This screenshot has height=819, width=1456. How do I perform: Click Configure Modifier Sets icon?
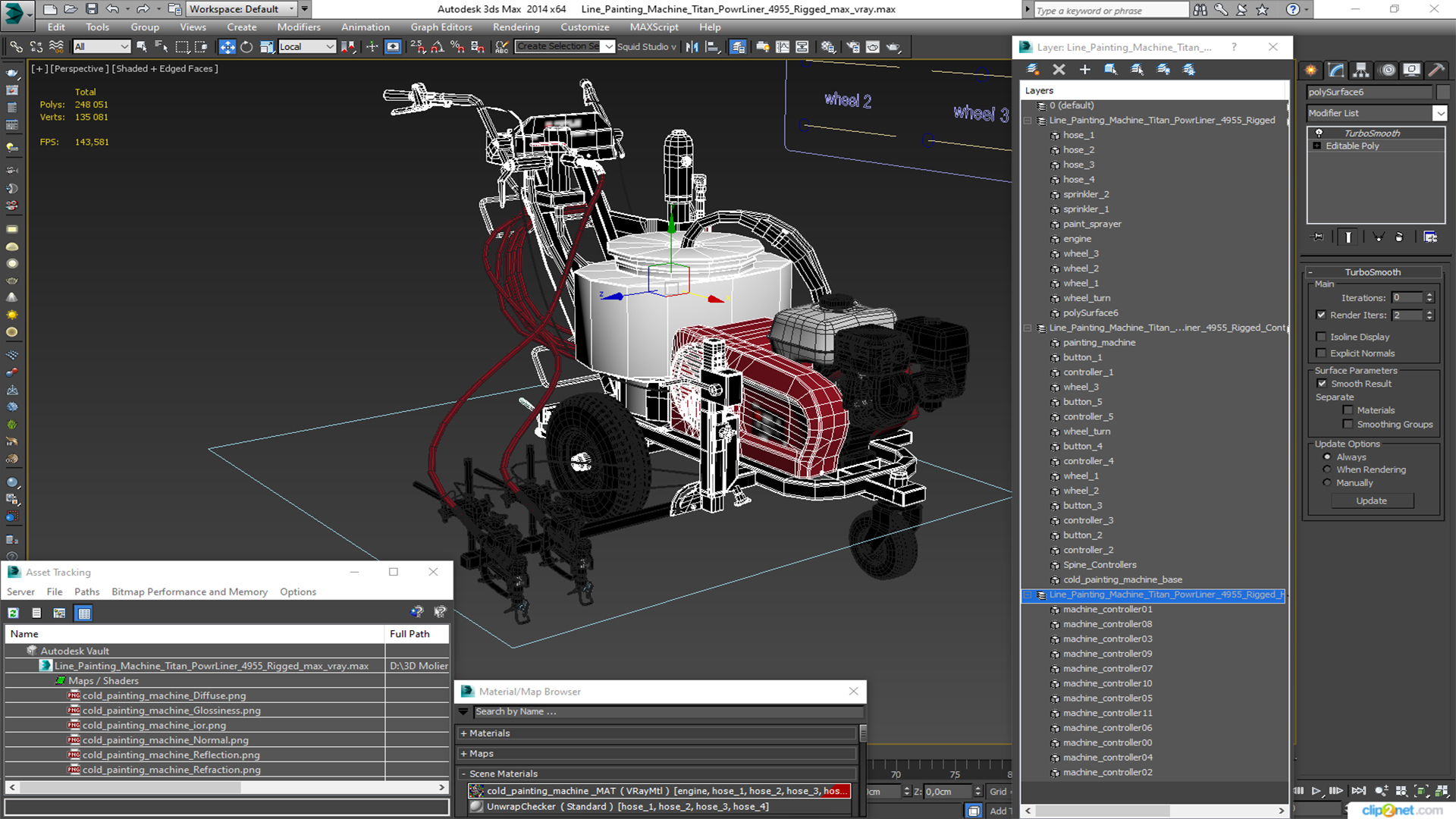coord(1430,237)
